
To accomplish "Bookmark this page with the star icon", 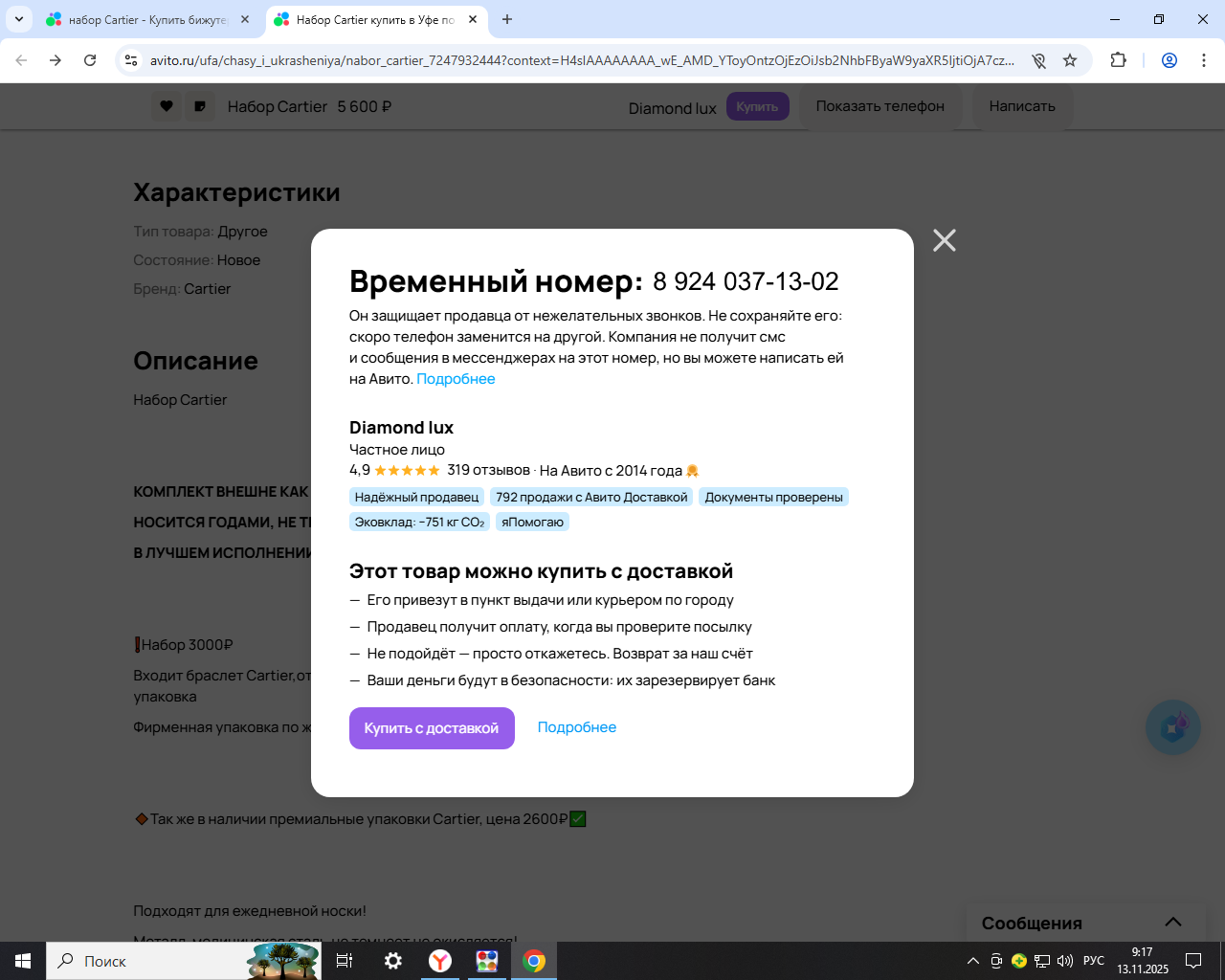I will coord(1070,60).
